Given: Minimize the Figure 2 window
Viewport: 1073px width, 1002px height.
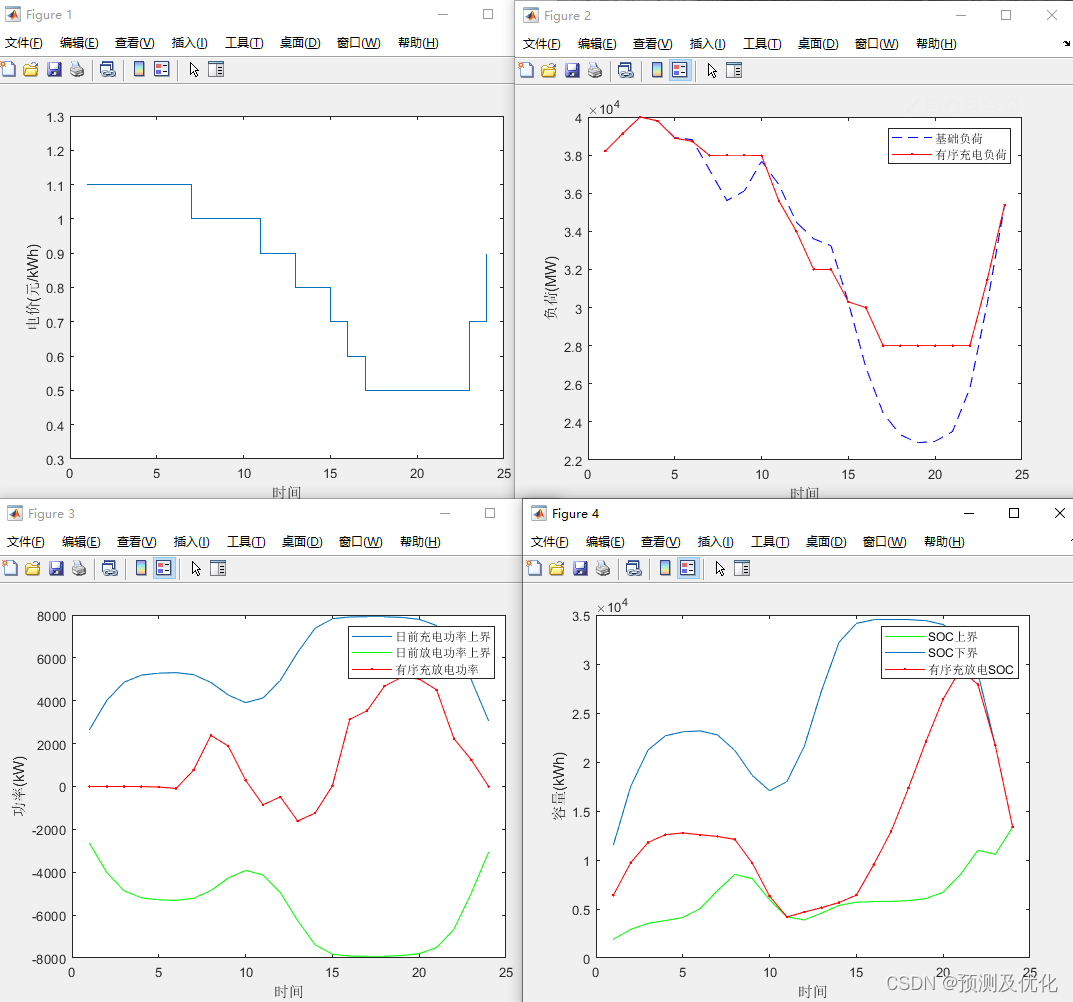Looking at the screenshot, I should (961, 15).
